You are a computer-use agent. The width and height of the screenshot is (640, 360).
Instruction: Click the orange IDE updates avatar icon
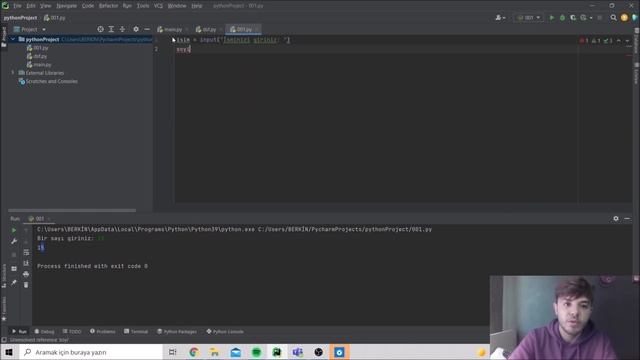click(x=624, y=18)
